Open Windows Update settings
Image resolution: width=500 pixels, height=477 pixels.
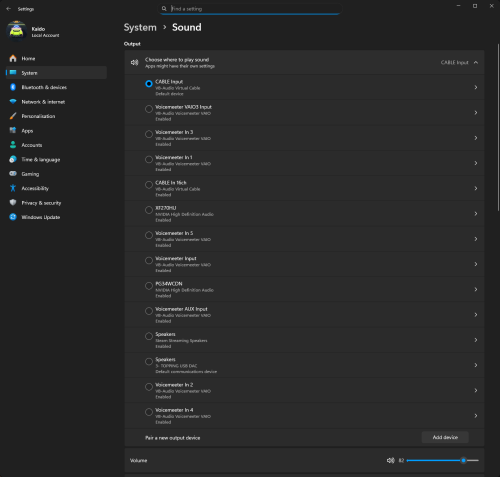tap(56, 217)
